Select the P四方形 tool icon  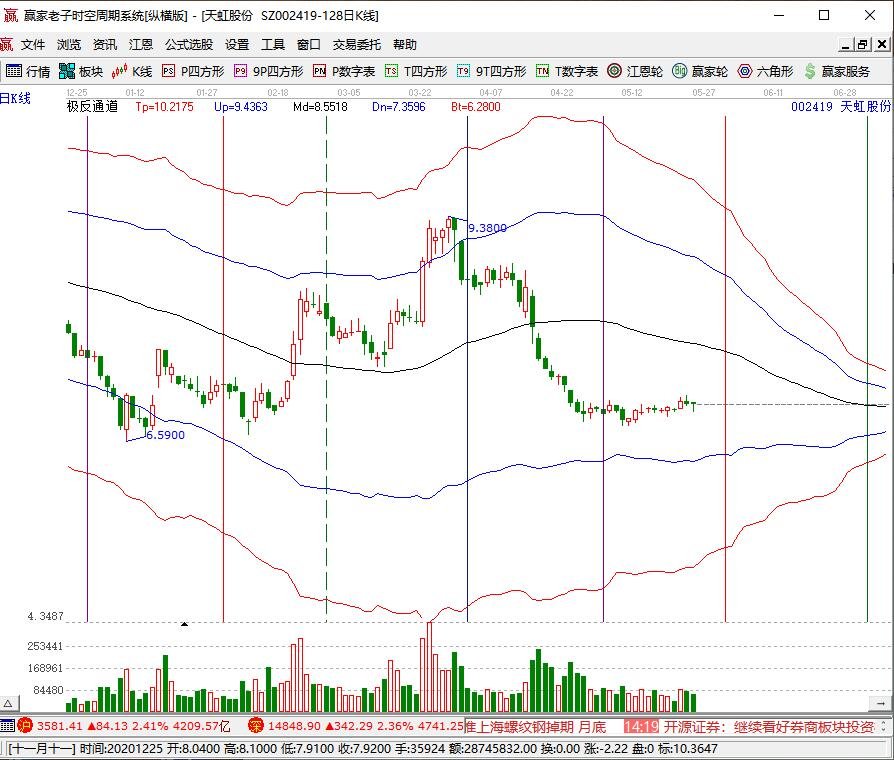coord(193,71)
